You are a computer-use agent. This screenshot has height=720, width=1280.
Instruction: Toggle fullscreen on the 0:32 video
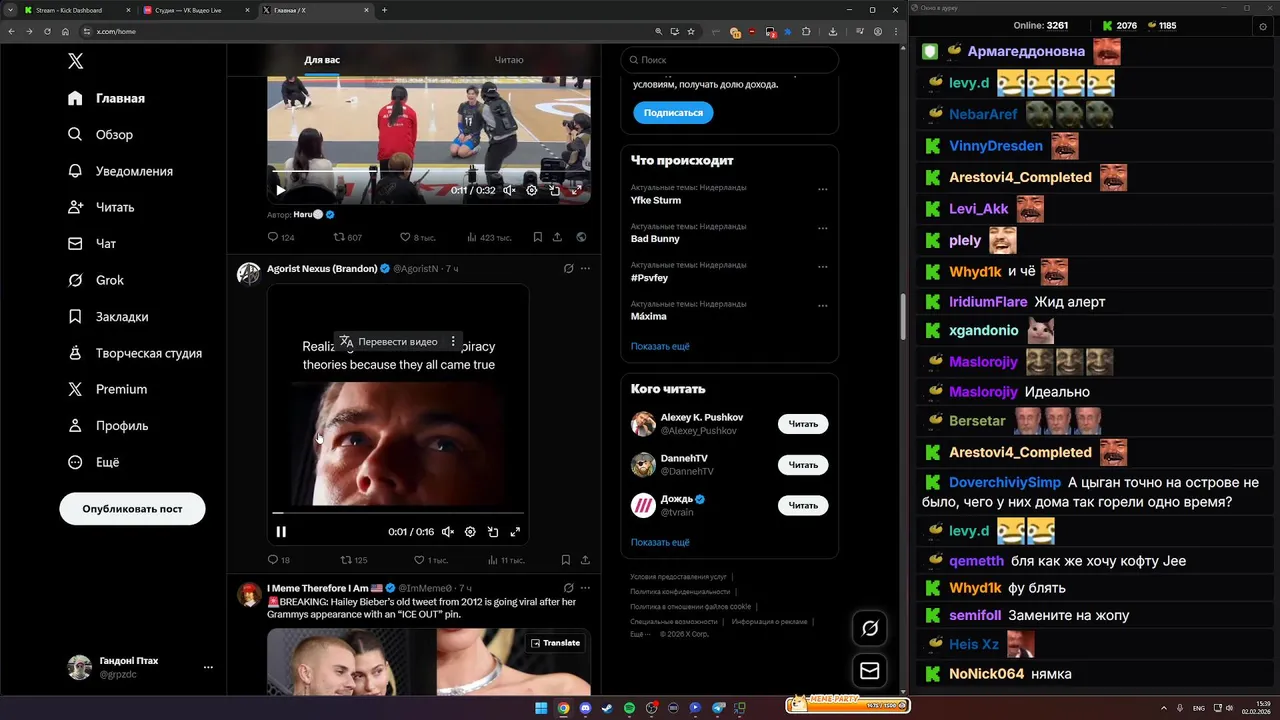[577, 190]
